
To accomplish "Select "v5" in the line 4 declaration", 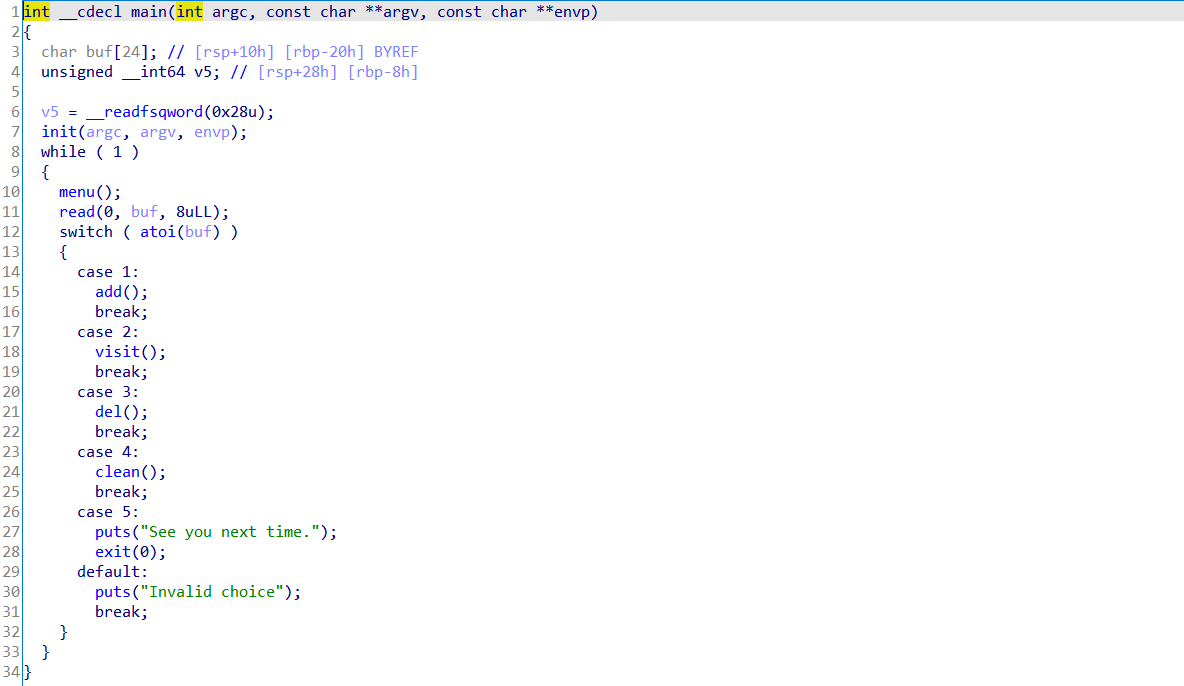I will (x=203, y=72).
